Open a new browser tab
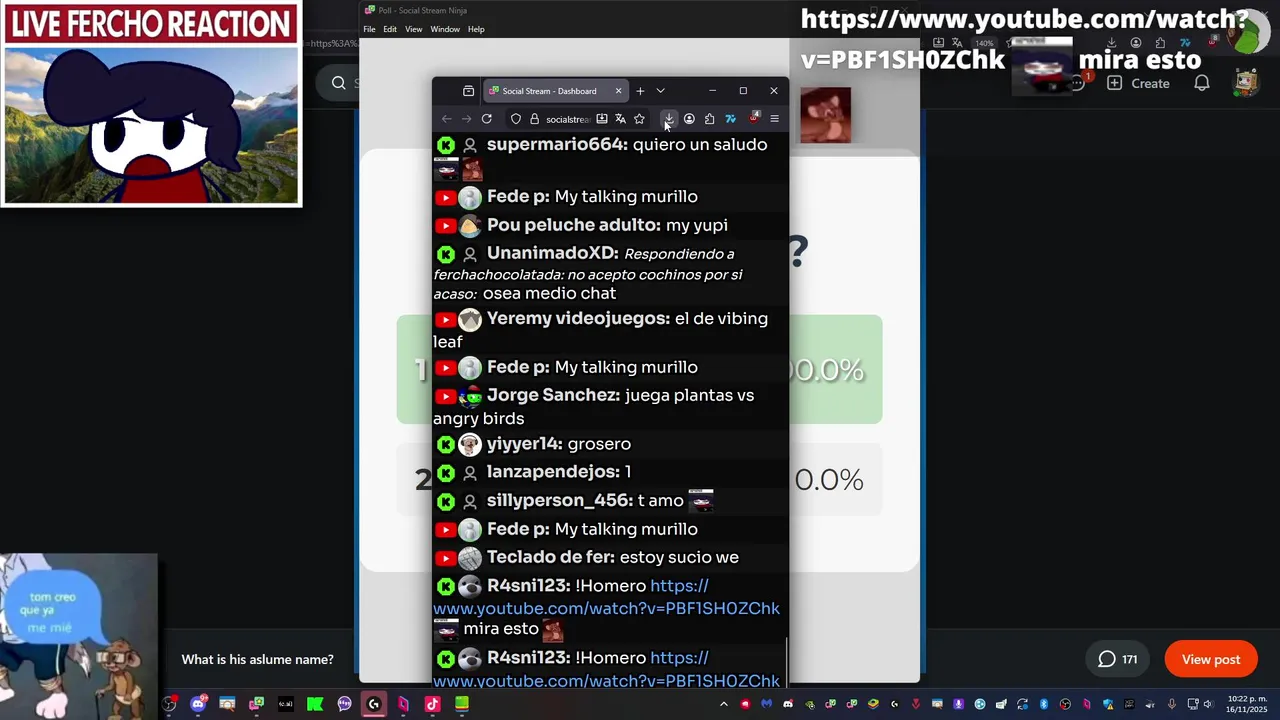 click(x=640, y=91)
